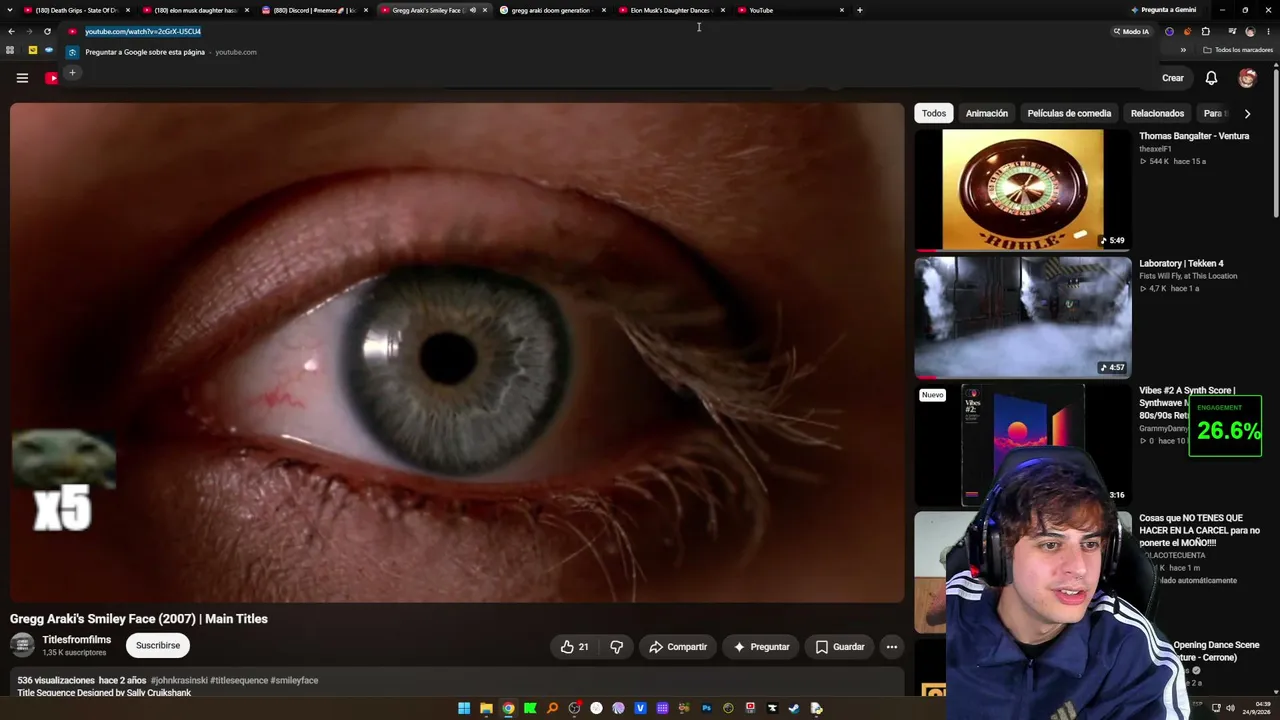Expand next category chips with right chevron
The width and height of the screenshot is (1280, 720).
(1247, 114)
